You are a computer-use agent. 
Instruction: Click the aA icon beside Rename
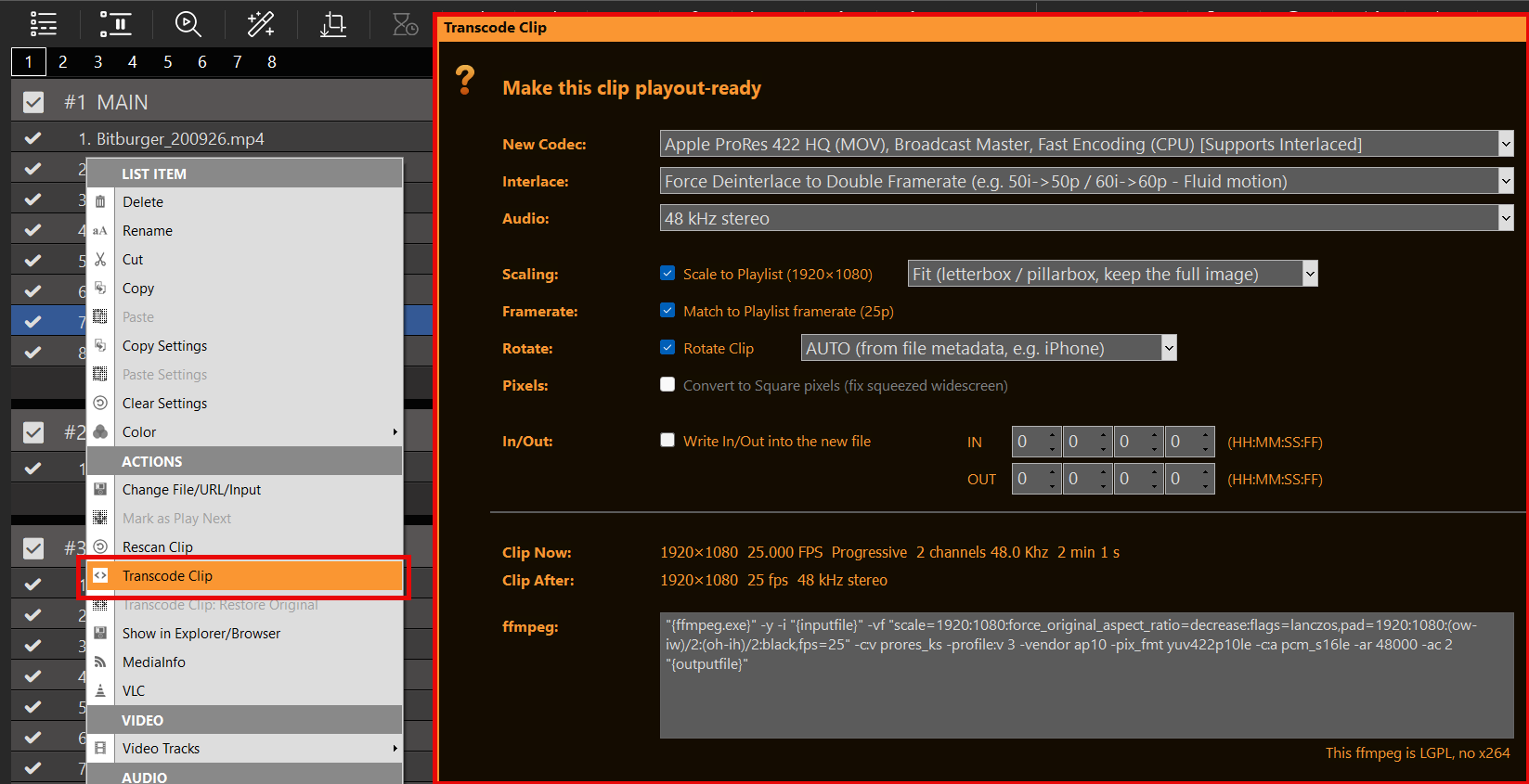tap(100, 230)
